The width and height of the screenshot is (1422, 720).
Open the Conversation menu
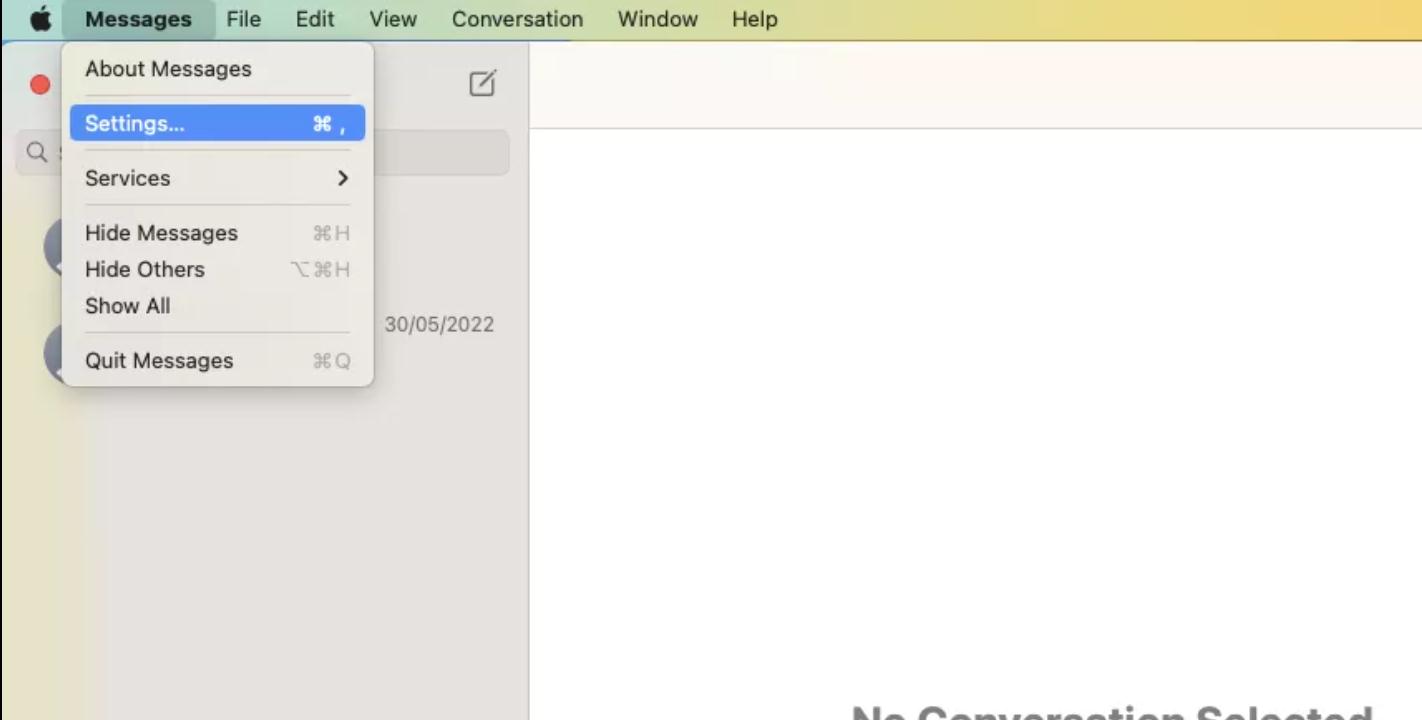coord(517,19)
